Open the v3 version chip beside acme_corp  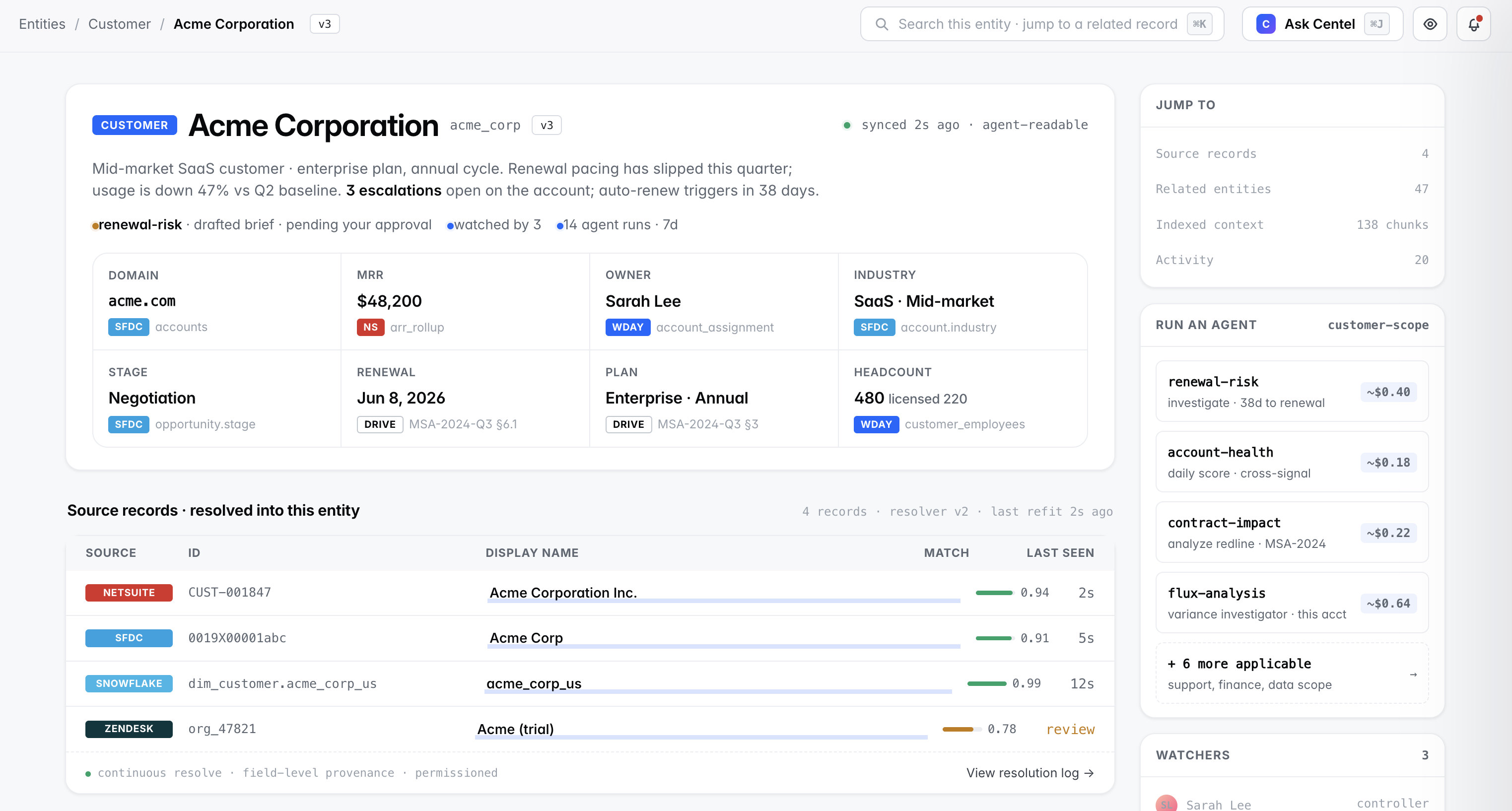547,125
